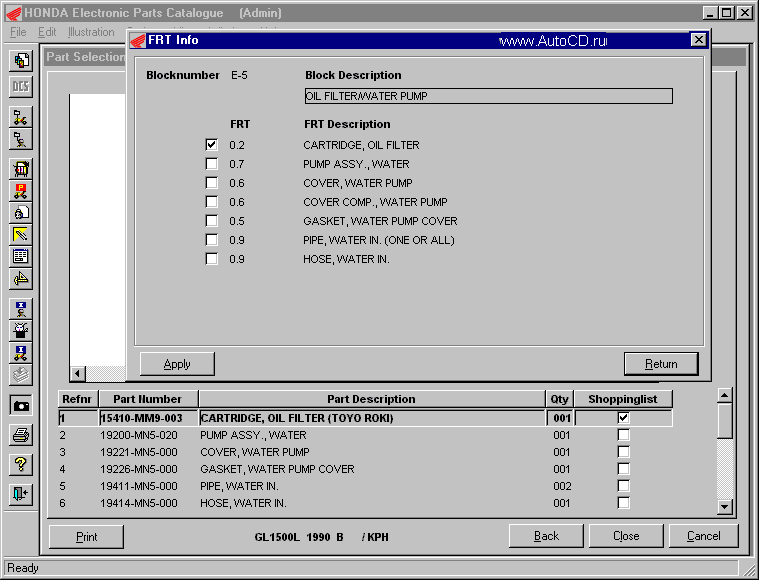This screenshot has width=759, height=580.
Task: Check FRT 0.6 Cover, Water Pump checkbox
Action: click(212, 183)
